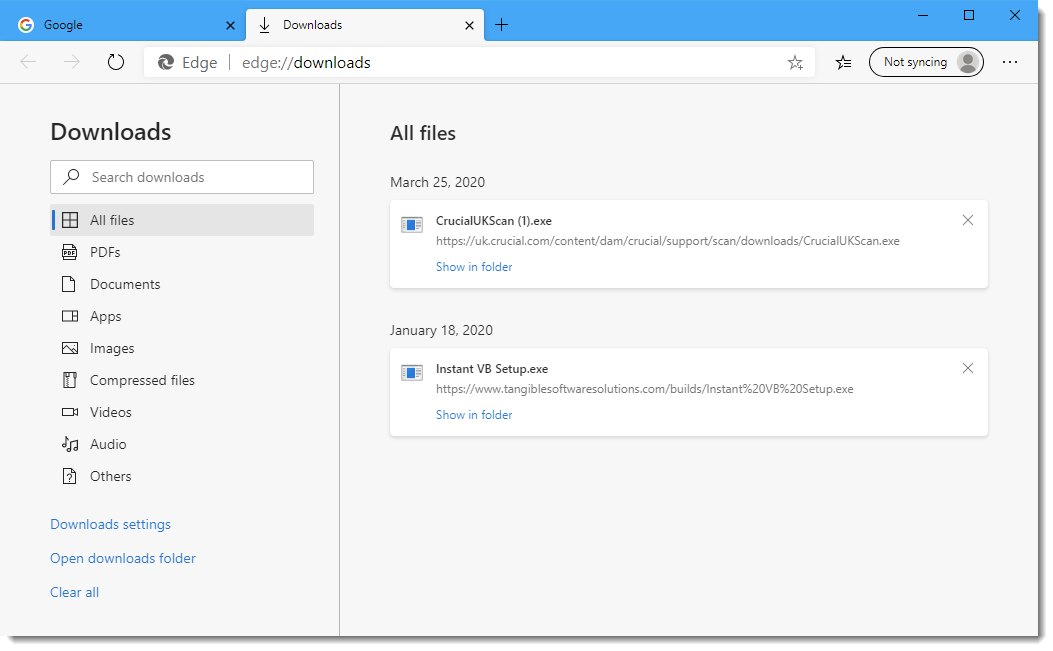The image size is (1053, 651).
Task: Select All files category
Action: pos(182,220)
